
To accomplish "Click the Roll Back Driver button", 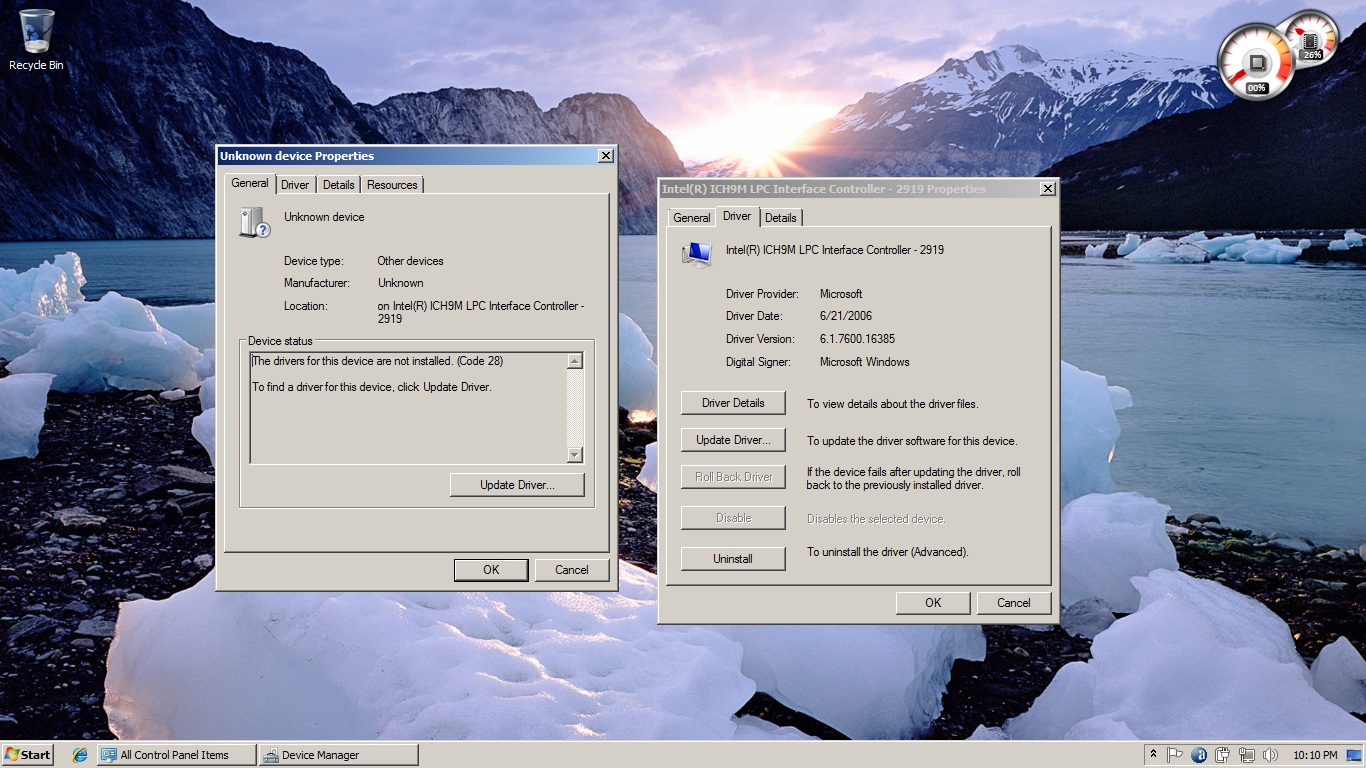I will point(733,477).
